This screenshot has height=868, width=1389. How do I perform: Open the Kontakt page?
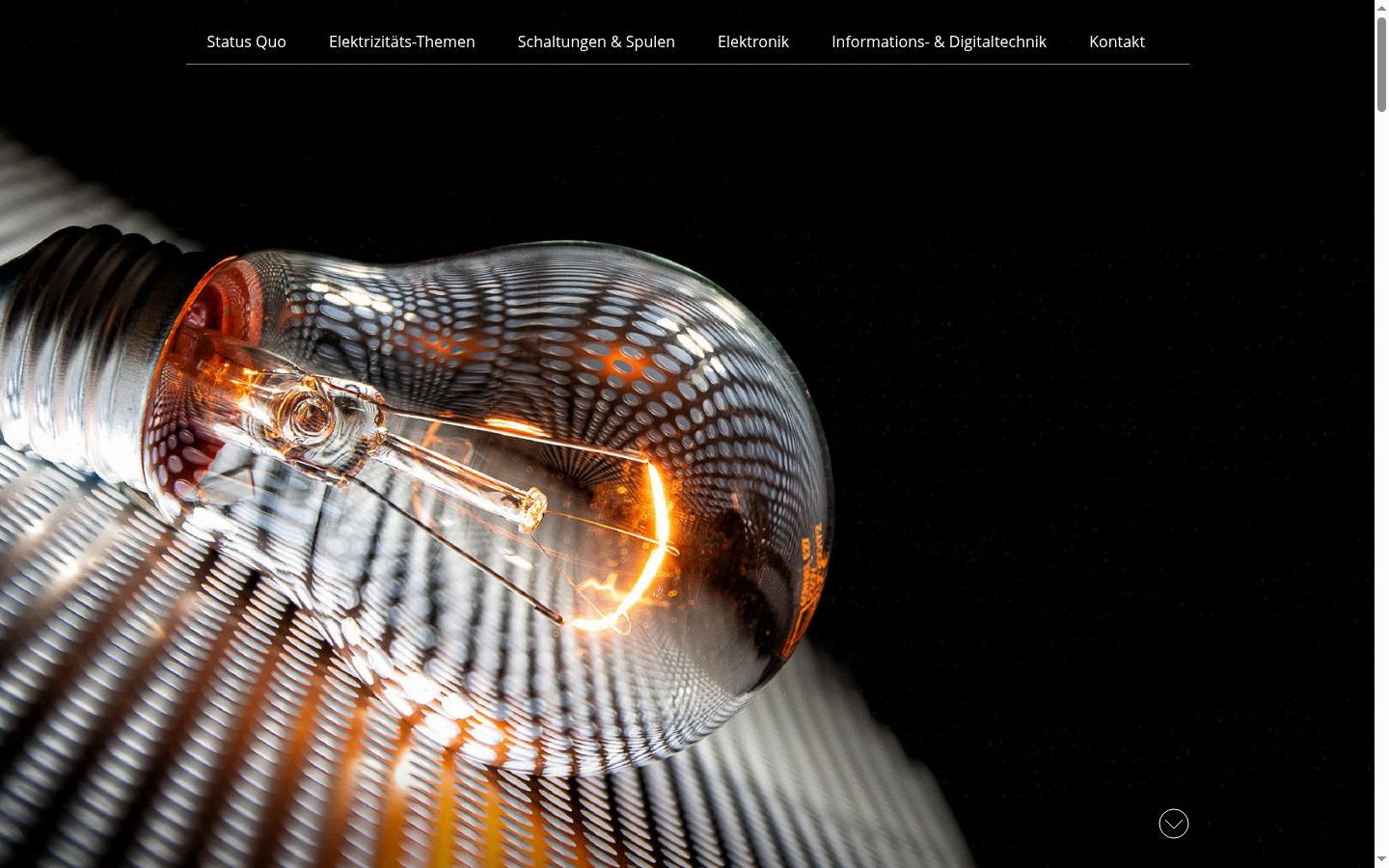click(x=1117, y=41)
